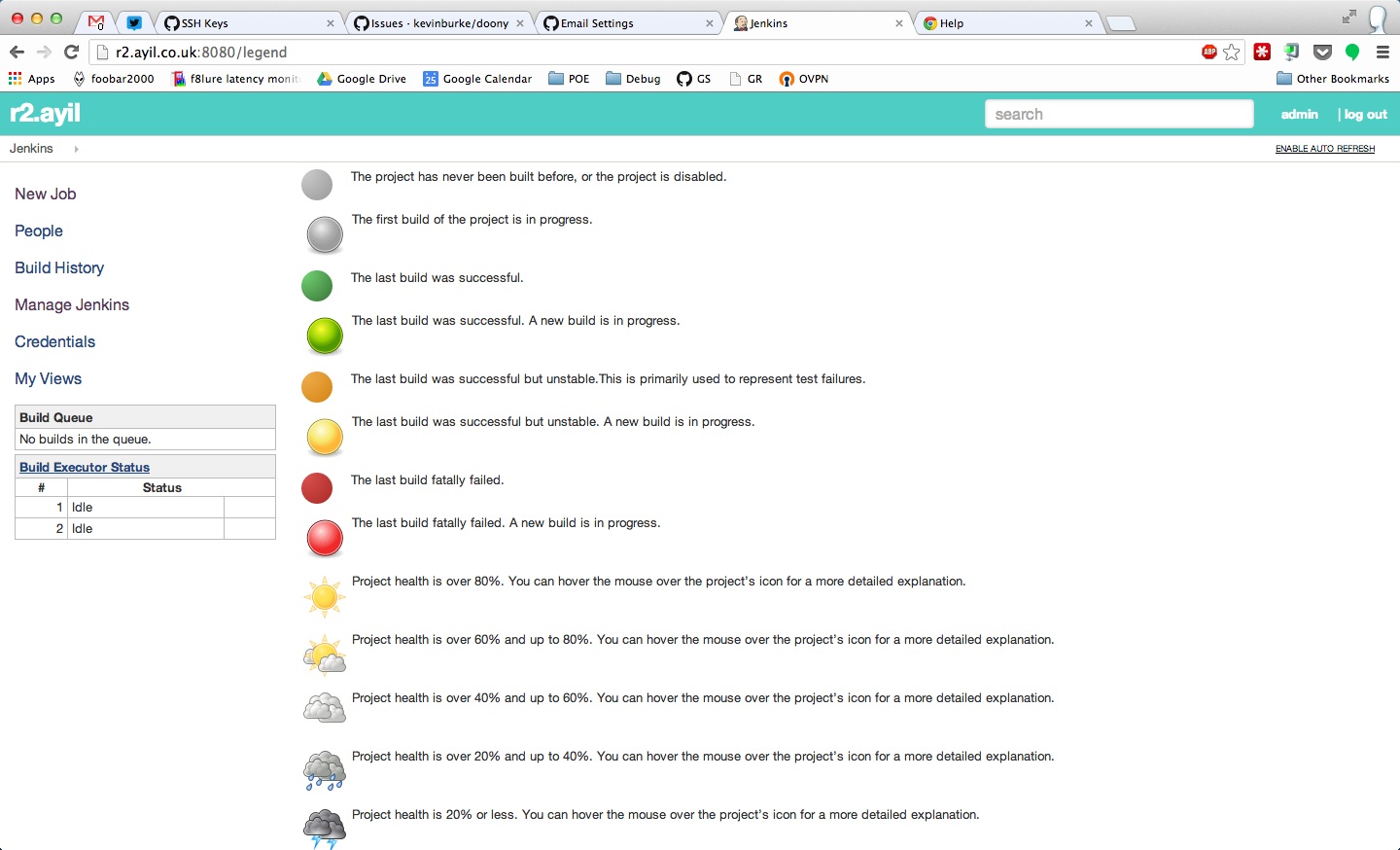The image size is (1400, 850).
Task: Click the green last-build-successful ball
Action: point(317,286)
